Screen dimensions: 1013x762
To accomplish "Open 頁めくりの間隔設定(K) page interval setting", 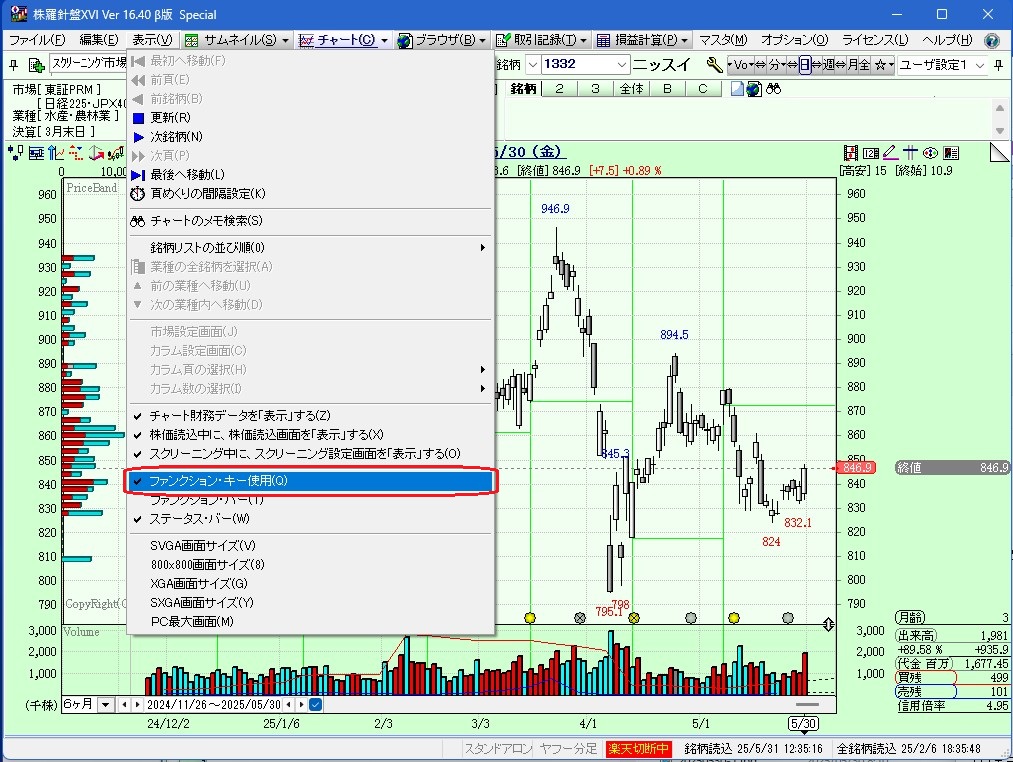I will (x=310, y=194).
